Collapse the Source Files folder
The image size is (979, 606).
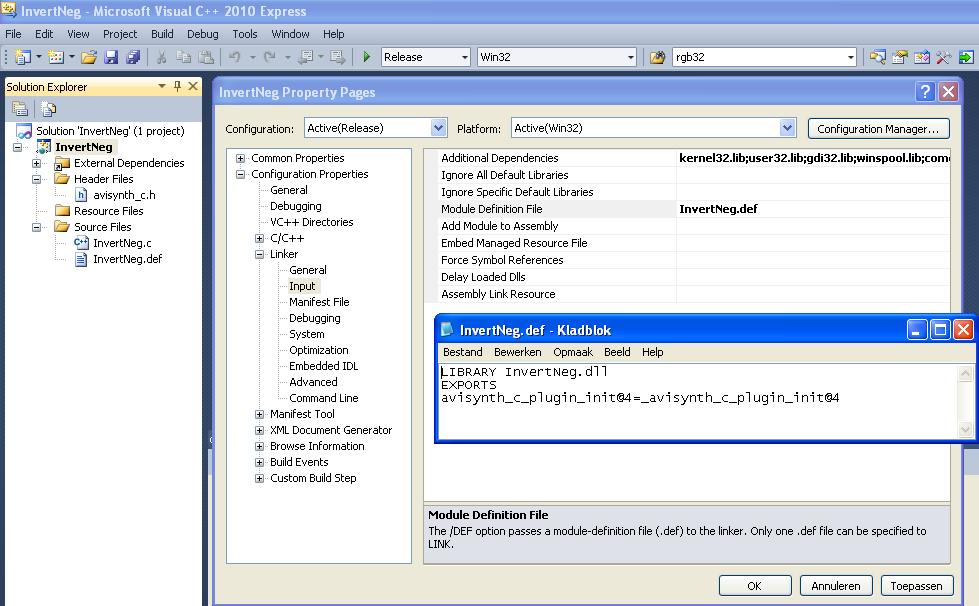tap(36, 227)
